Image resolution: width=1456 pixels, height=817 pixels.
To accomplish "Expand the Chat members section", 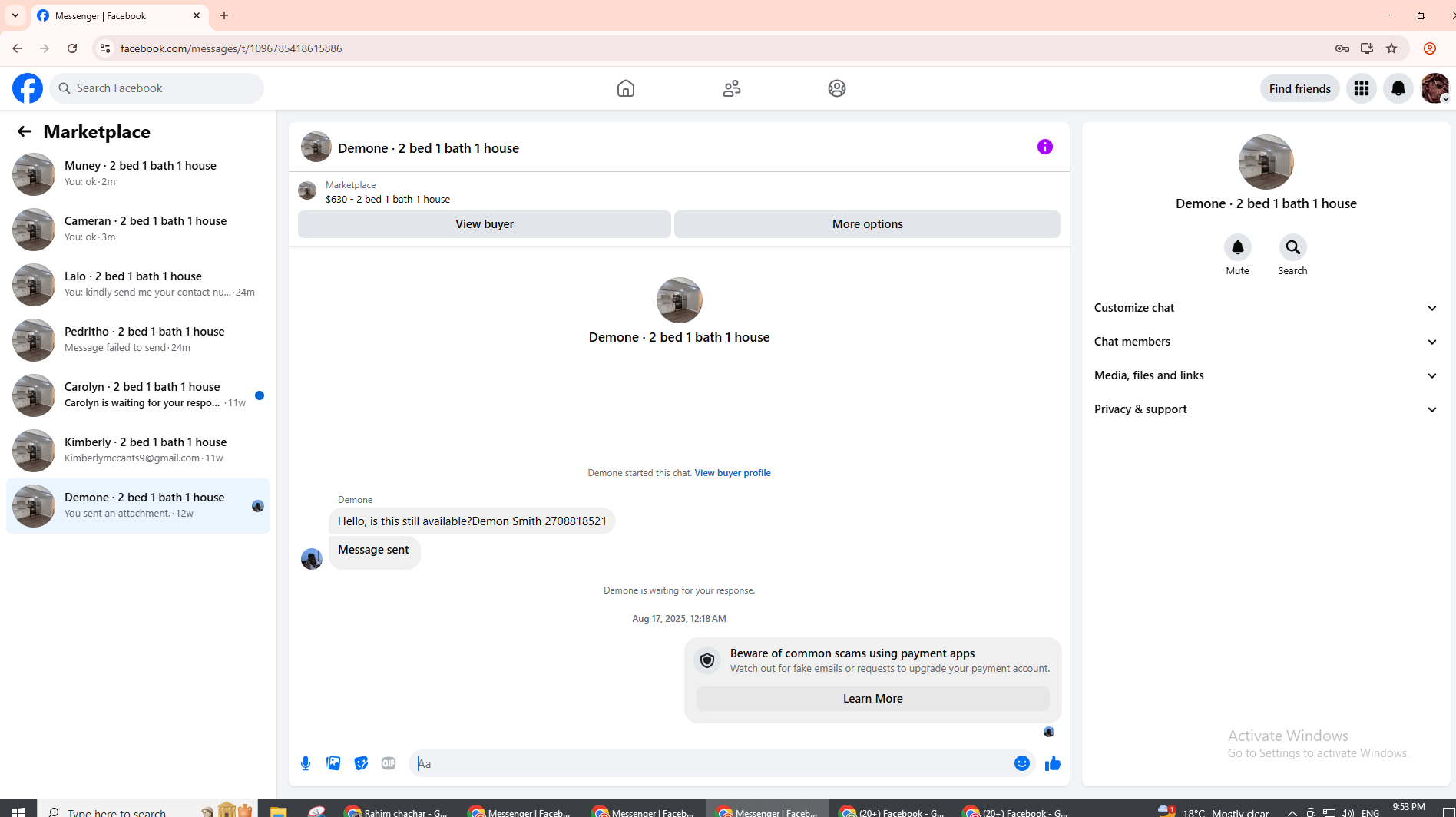I will [x=1266, y=342].
